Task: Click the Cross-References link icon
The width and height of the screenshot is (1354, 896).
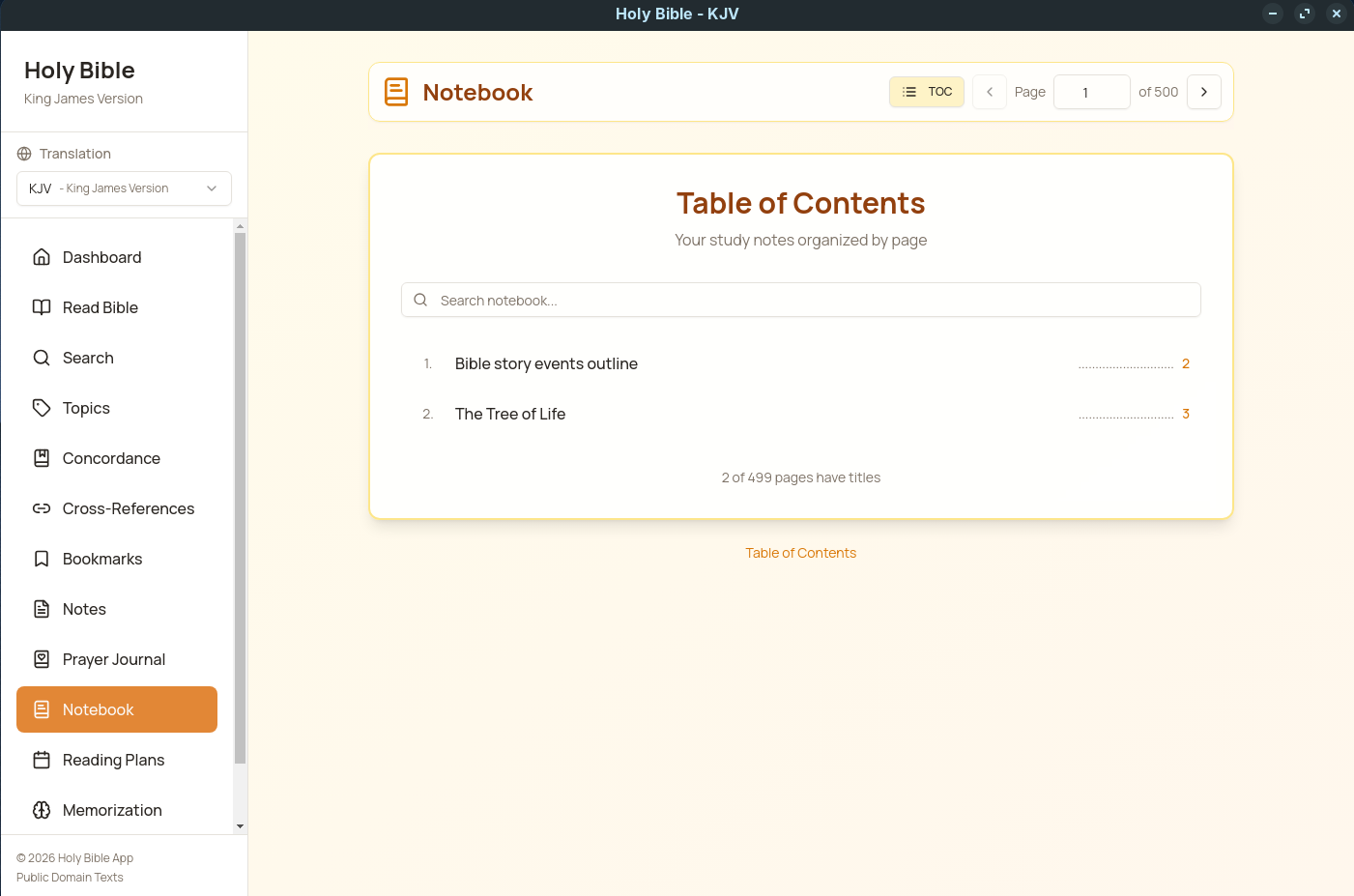Action: click(x=42, y=508)
